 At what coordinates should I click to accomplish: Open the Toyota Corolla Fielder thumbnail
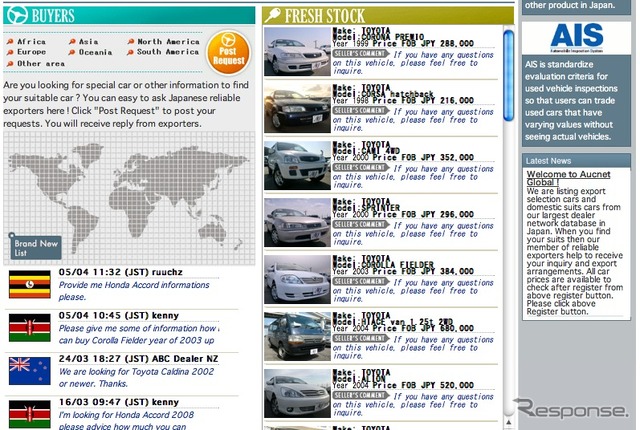[297, 279]
